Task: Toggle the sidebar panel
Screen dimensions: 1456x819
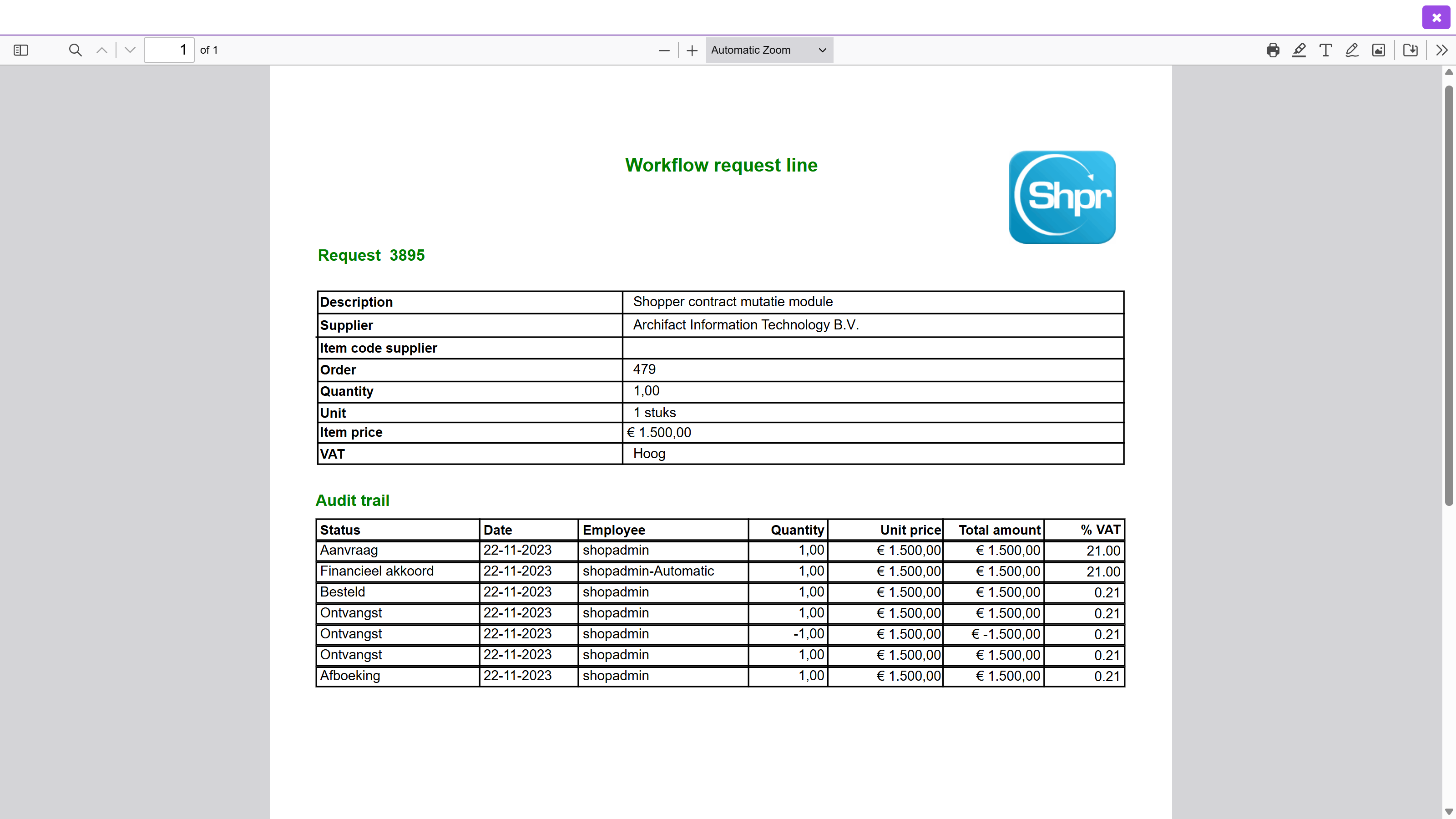Action: click(21, 51)
